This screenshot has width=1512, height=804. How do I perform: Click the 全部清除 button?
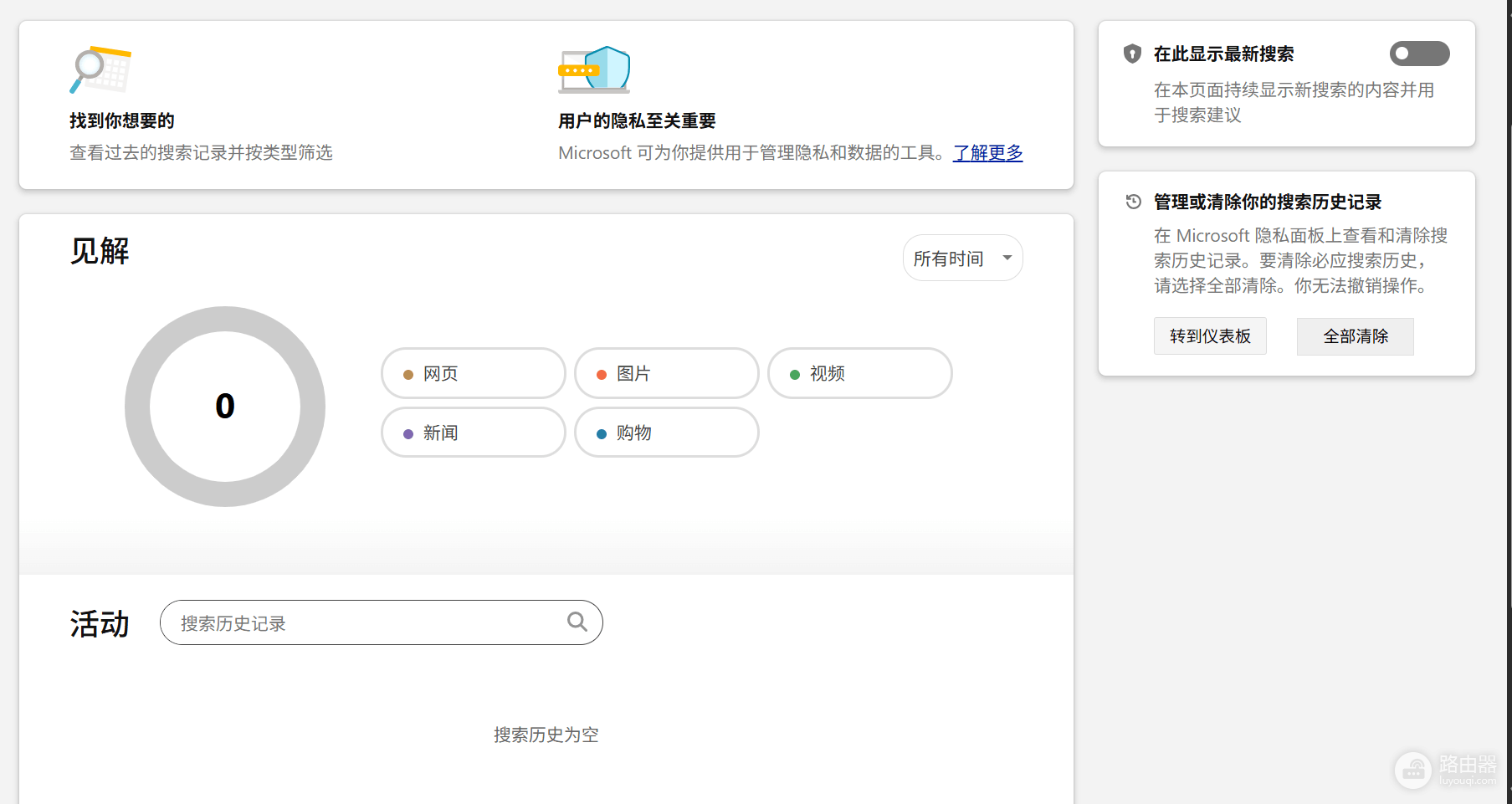(x=1356, y=336)
